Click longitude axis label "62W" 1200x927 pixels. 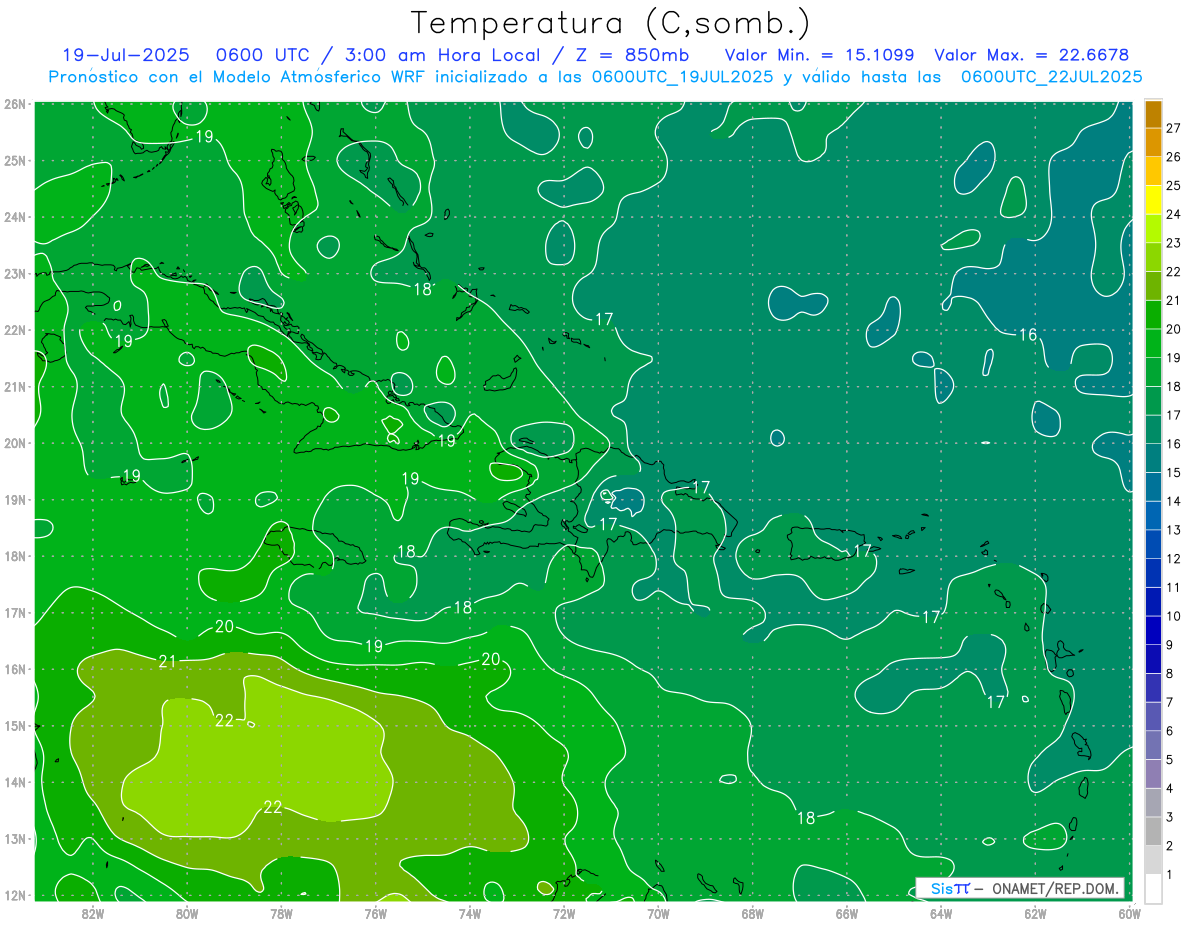point(1035,913)
